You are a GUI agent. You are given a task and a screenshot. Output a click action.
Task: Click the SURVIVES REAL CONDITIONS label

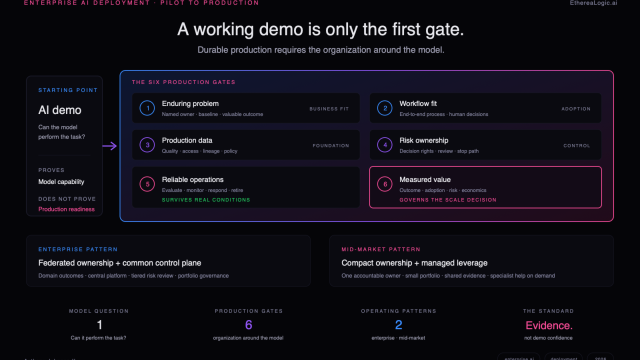206,200
